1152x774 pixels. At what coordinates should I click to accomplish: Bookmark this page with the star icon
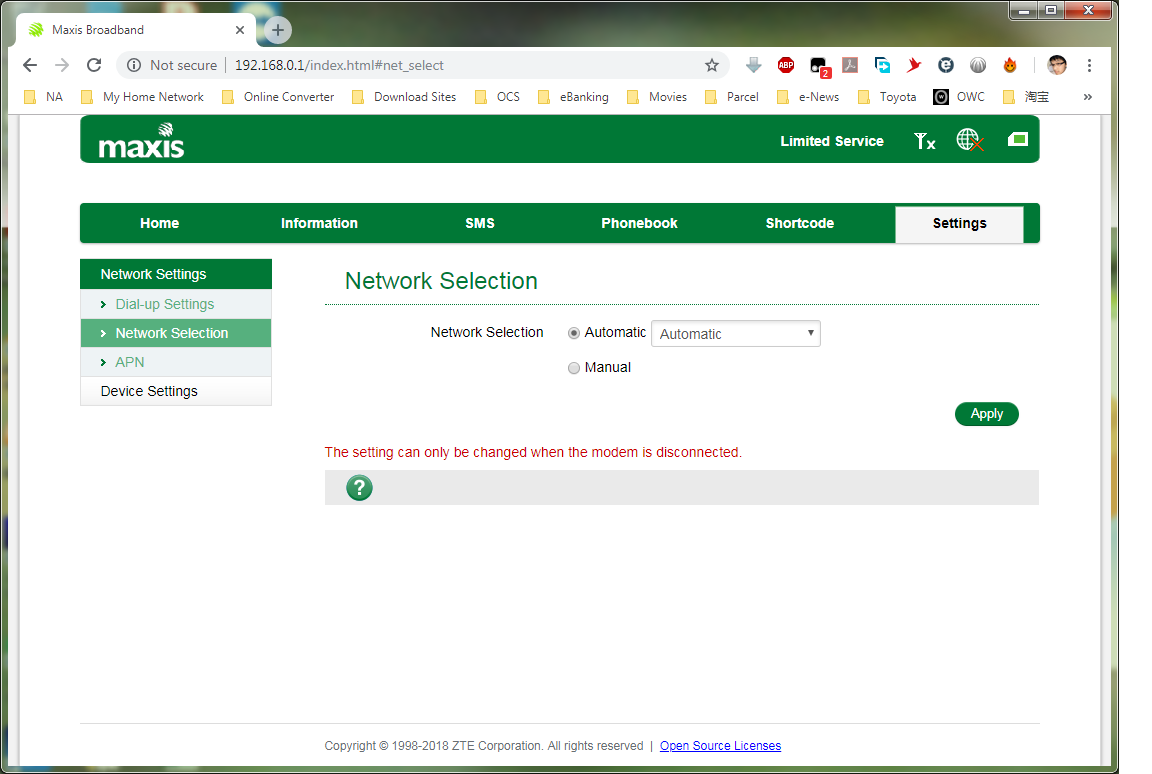pos(712,65)
